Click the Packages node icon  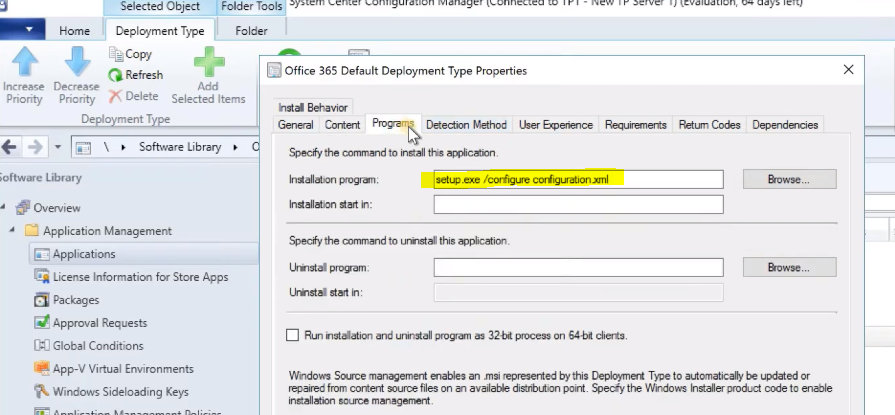click(x=42, y=300)
